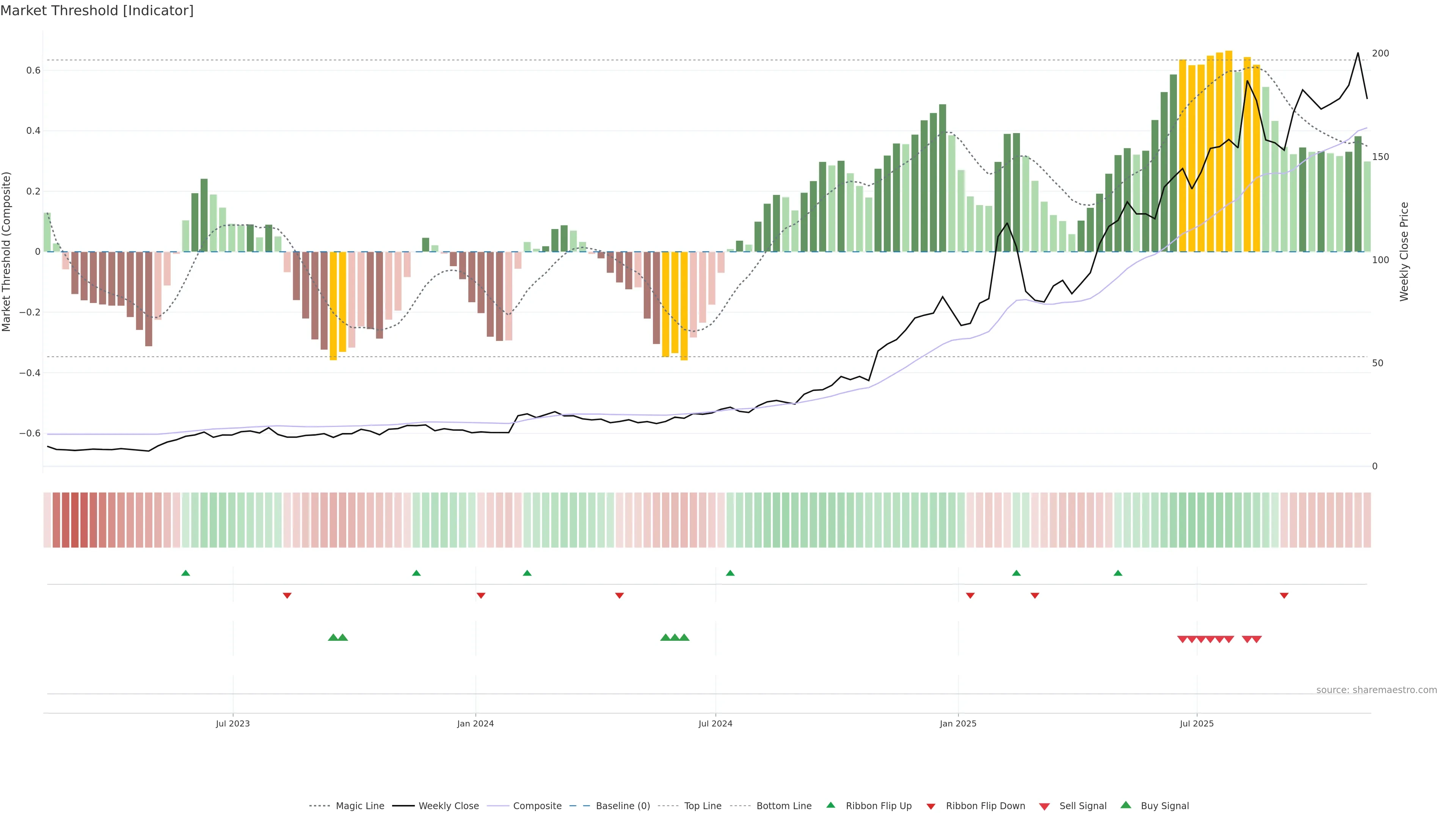Click the Ribbon Flip Down legend triangle

[931, 806]
